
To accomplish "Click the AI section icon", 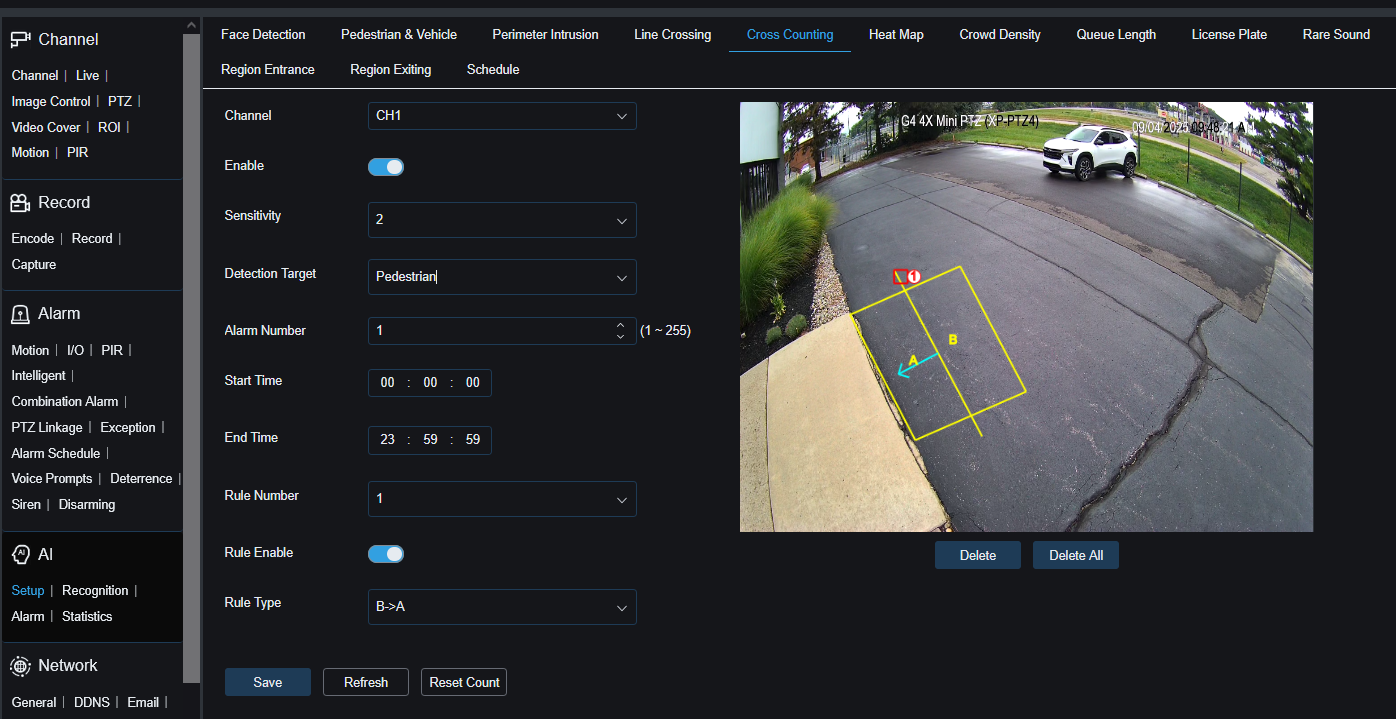I will 20,554.
